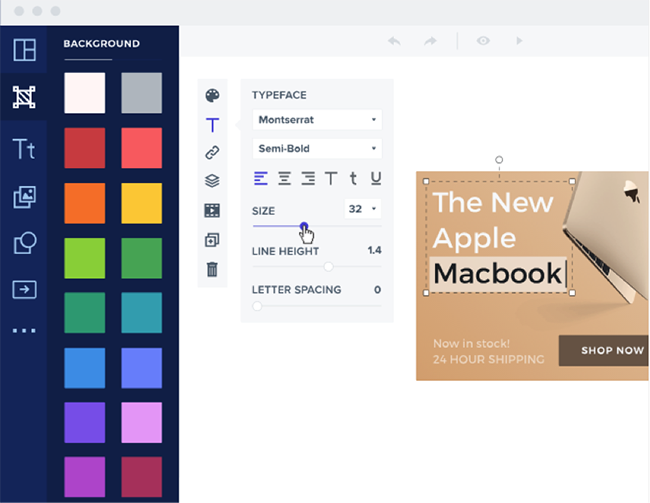The width and height of the screenshot is (650, 503).
Task: Click the redo arrow
Action: (x=430, y=41)
